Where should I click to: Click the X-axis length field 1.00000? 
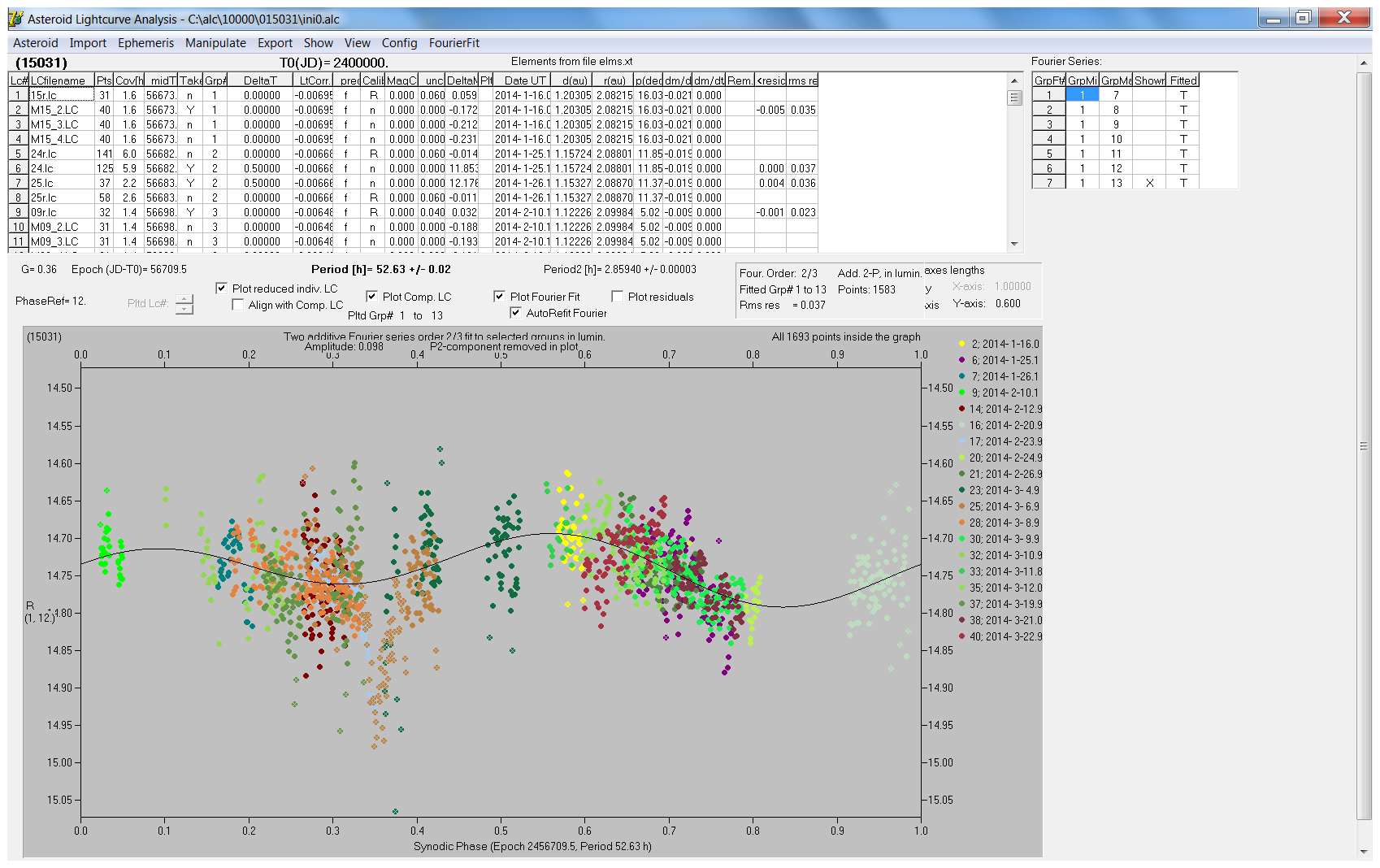click(x=1013, y=286)
